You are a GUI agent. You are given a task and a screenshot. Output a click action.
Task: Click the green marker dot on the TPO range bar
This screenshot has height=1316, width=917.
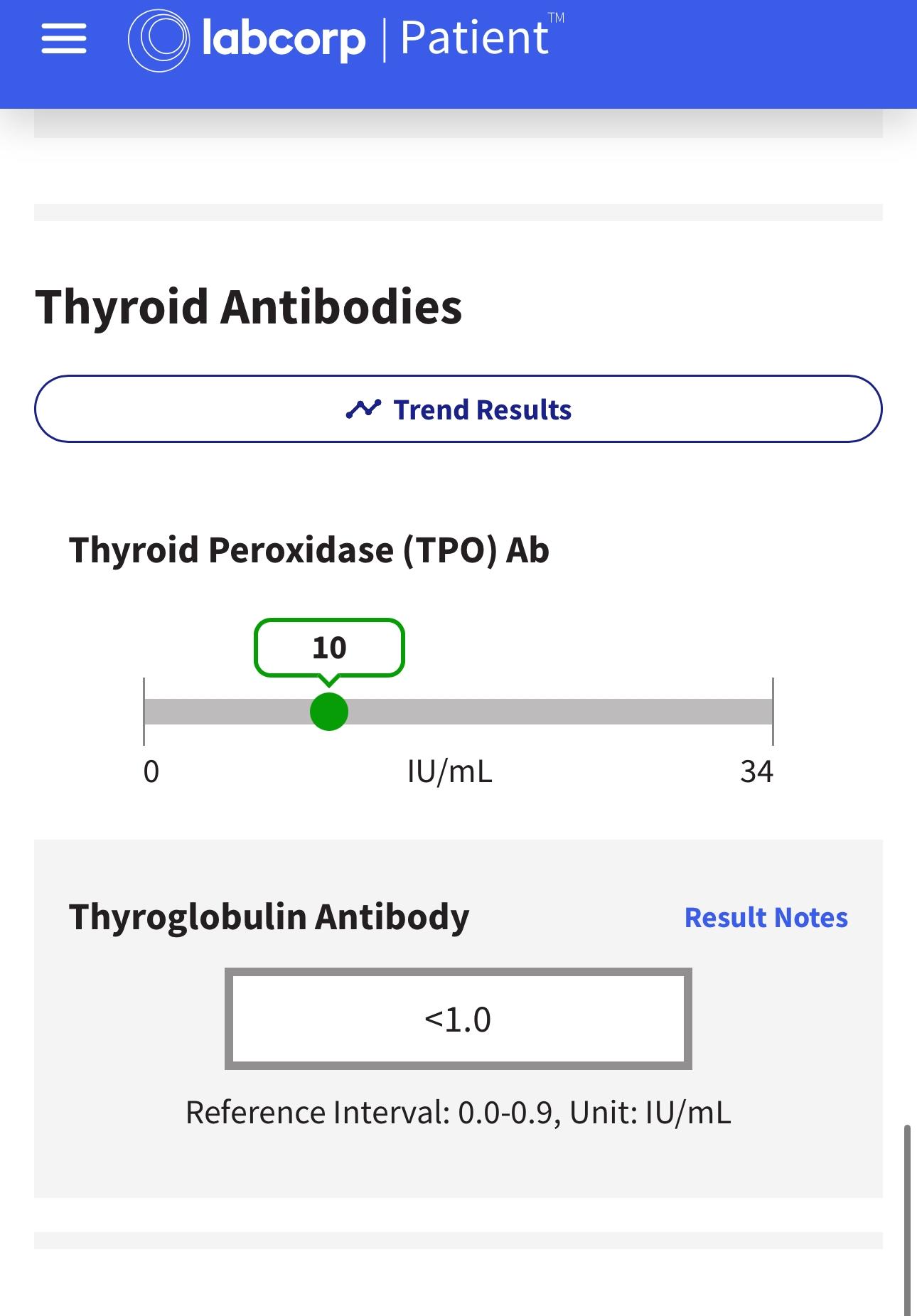[x=329, y=712]
